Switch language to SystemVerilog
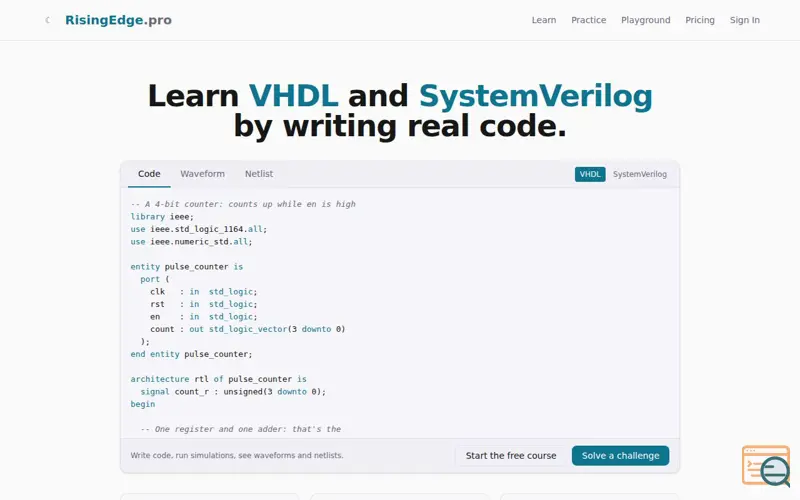800x500 pixels. tap(640, 174)
